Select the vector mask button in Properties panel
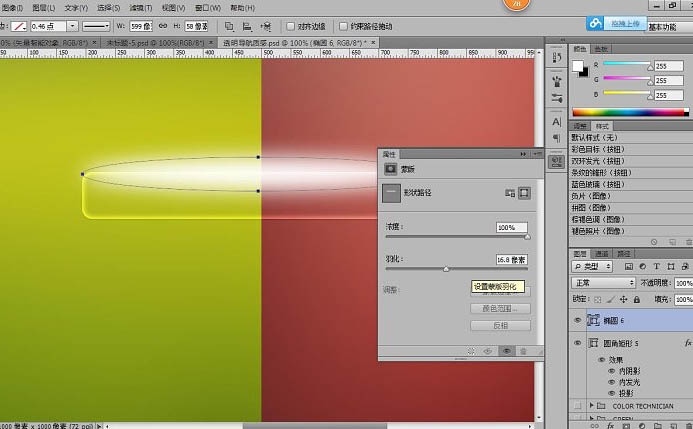Viewport: 693px width, 429px height. coord(524,193)
